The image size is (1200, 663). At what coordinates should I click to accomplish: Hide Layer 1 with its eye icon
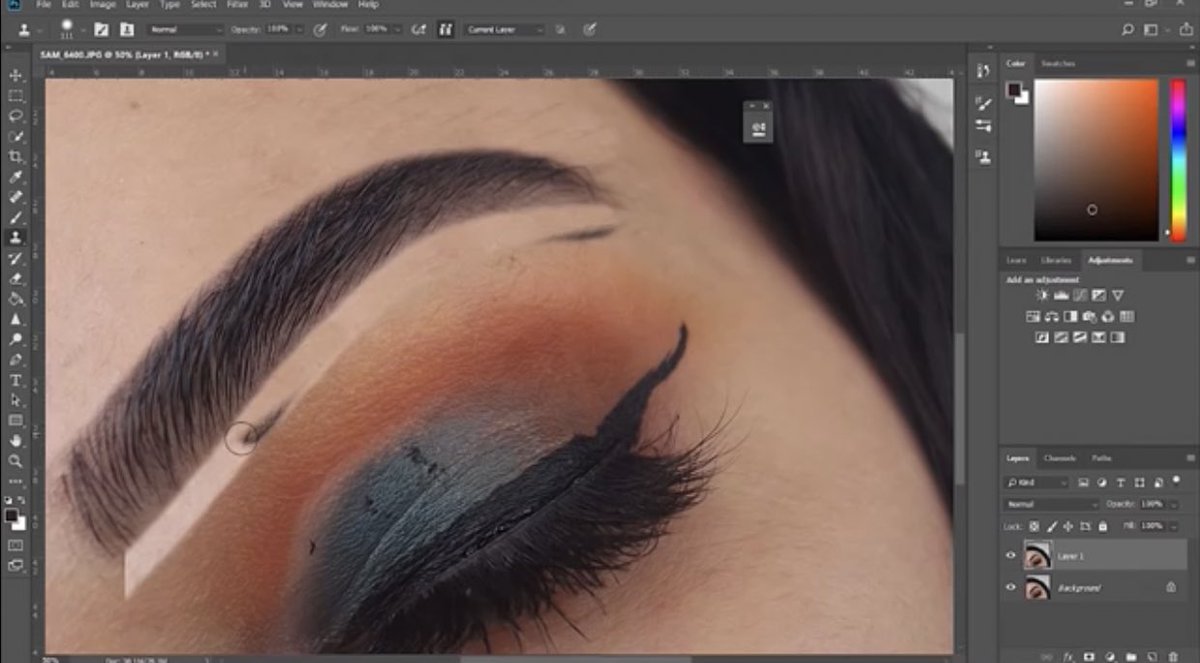1010,556
